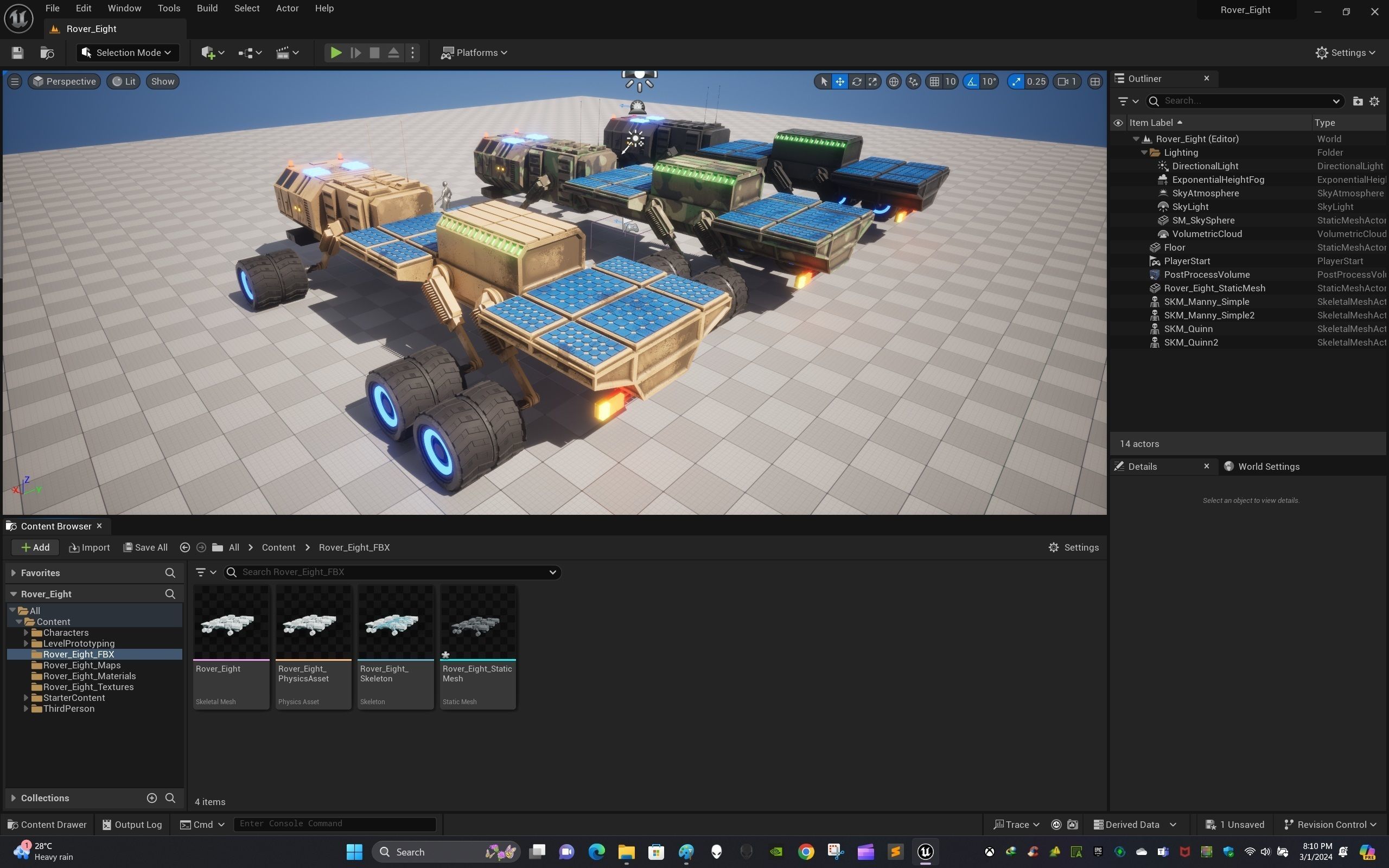Select DirectionalLight in Outliner
This screenshot has height=868, width=1389.
click(1205, 167)
